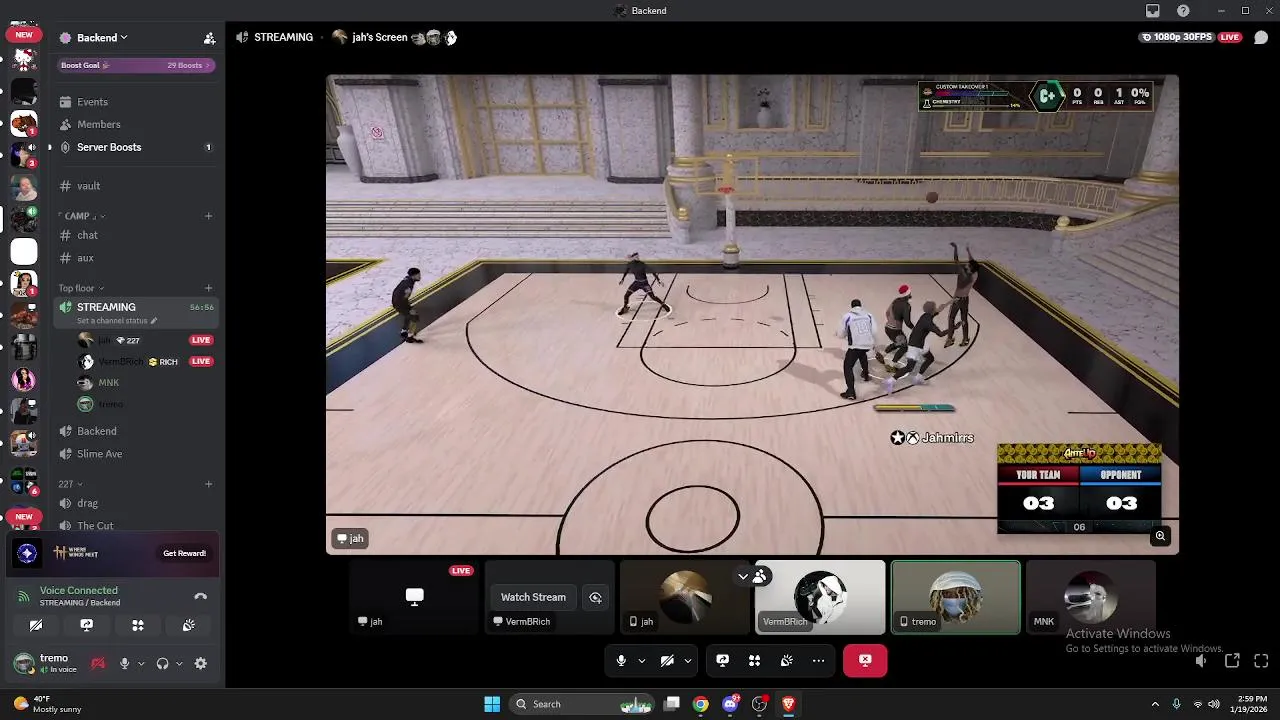
Task: Open the Hello Kitty server icon
Action: (24, 60)
